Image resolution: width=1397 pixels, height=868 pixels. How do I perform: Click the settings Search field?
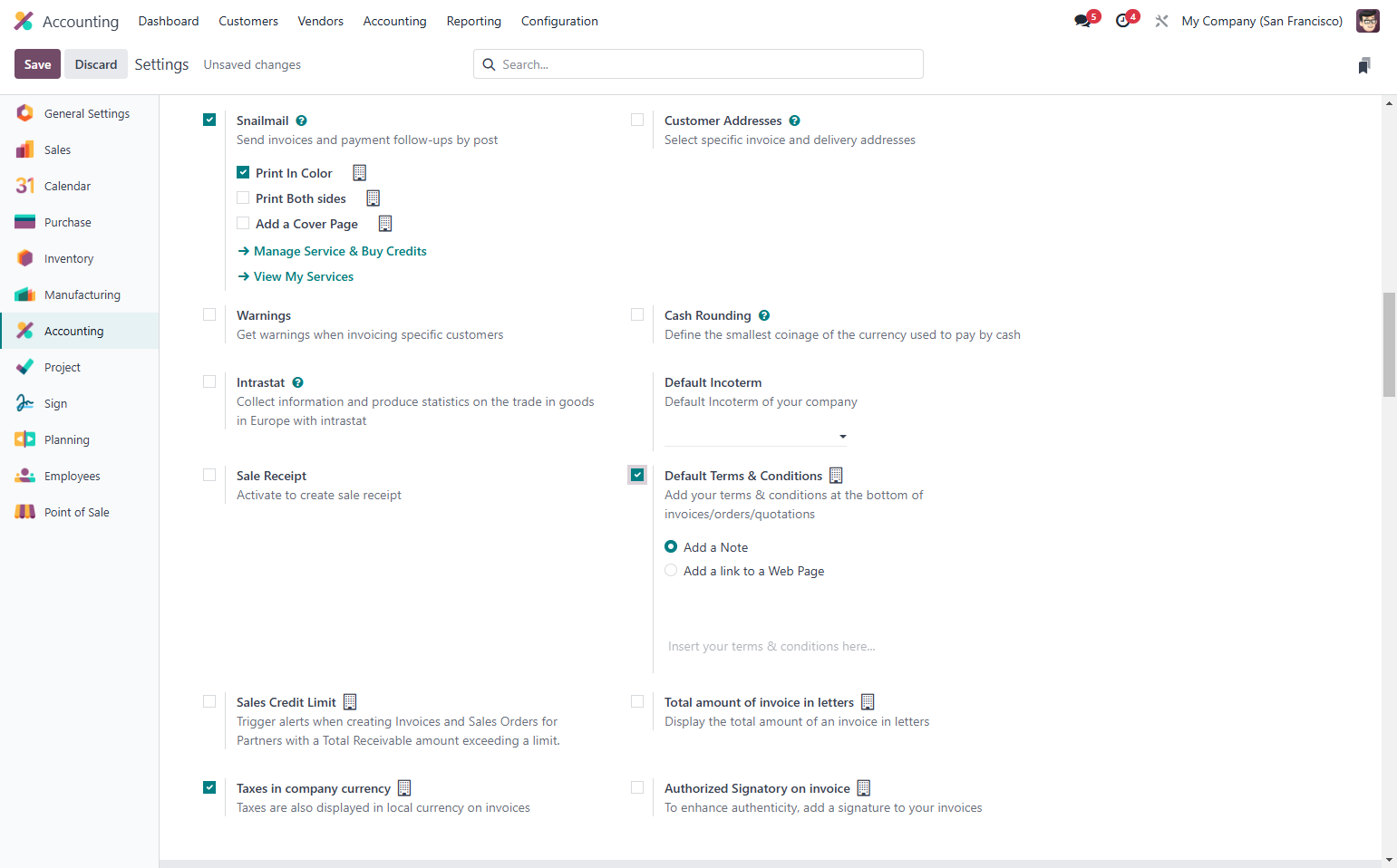point(698,64)
